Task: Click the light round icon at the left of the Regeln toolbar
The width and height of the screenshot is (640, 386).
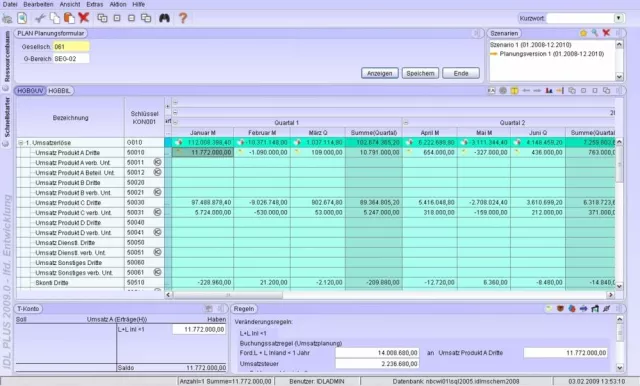Action: [549, 309]
